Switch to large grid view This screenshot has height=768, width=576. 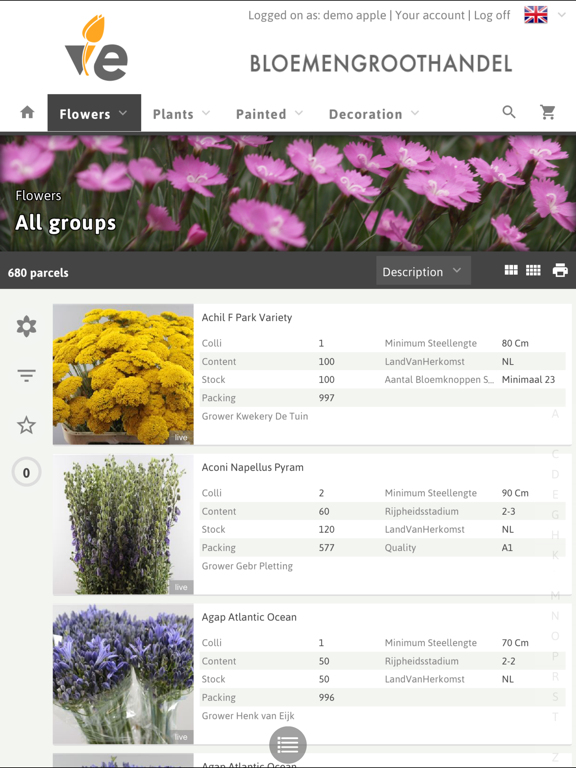point(511,270)
